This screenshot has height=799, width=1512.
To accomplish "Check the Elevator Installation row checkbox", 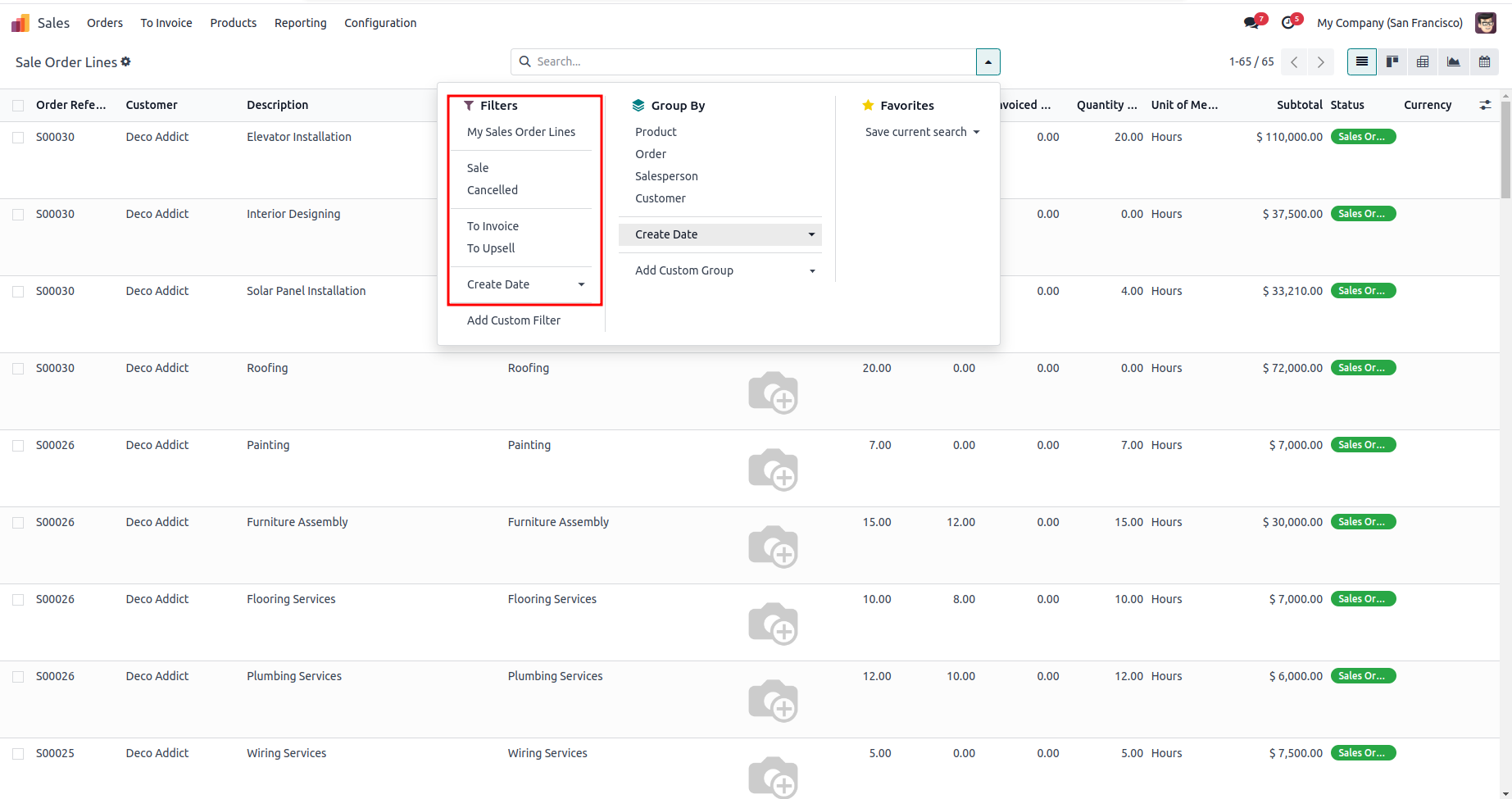I will coord(18,138).
